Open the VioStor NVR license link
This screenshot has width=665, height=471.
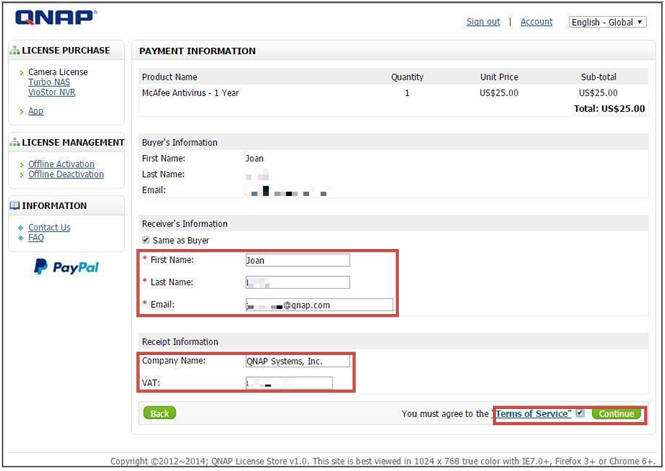[52, 92]
